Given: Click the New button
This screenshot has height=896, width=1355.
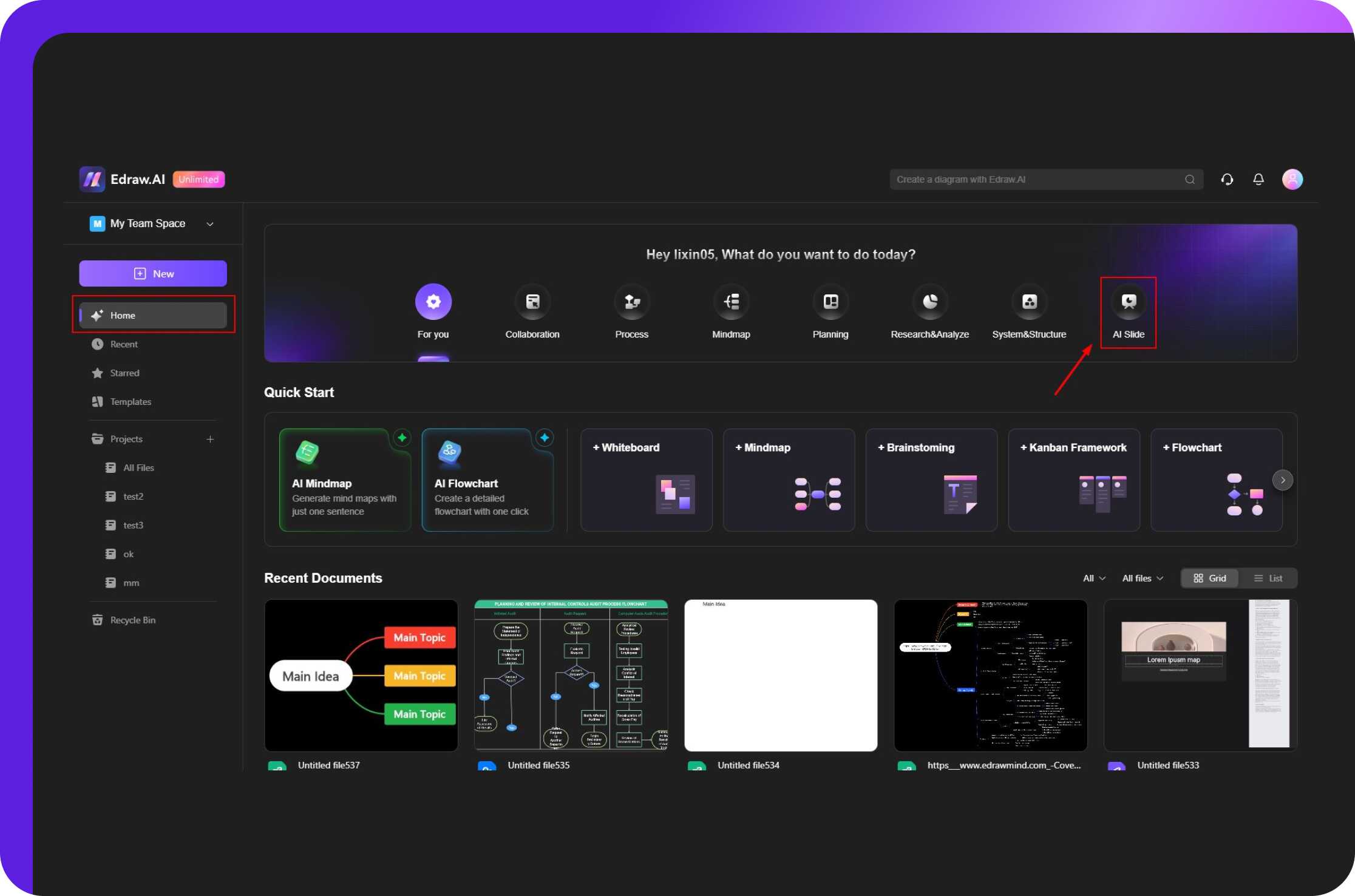Looking at the screenshot, I should pos(152,273).
